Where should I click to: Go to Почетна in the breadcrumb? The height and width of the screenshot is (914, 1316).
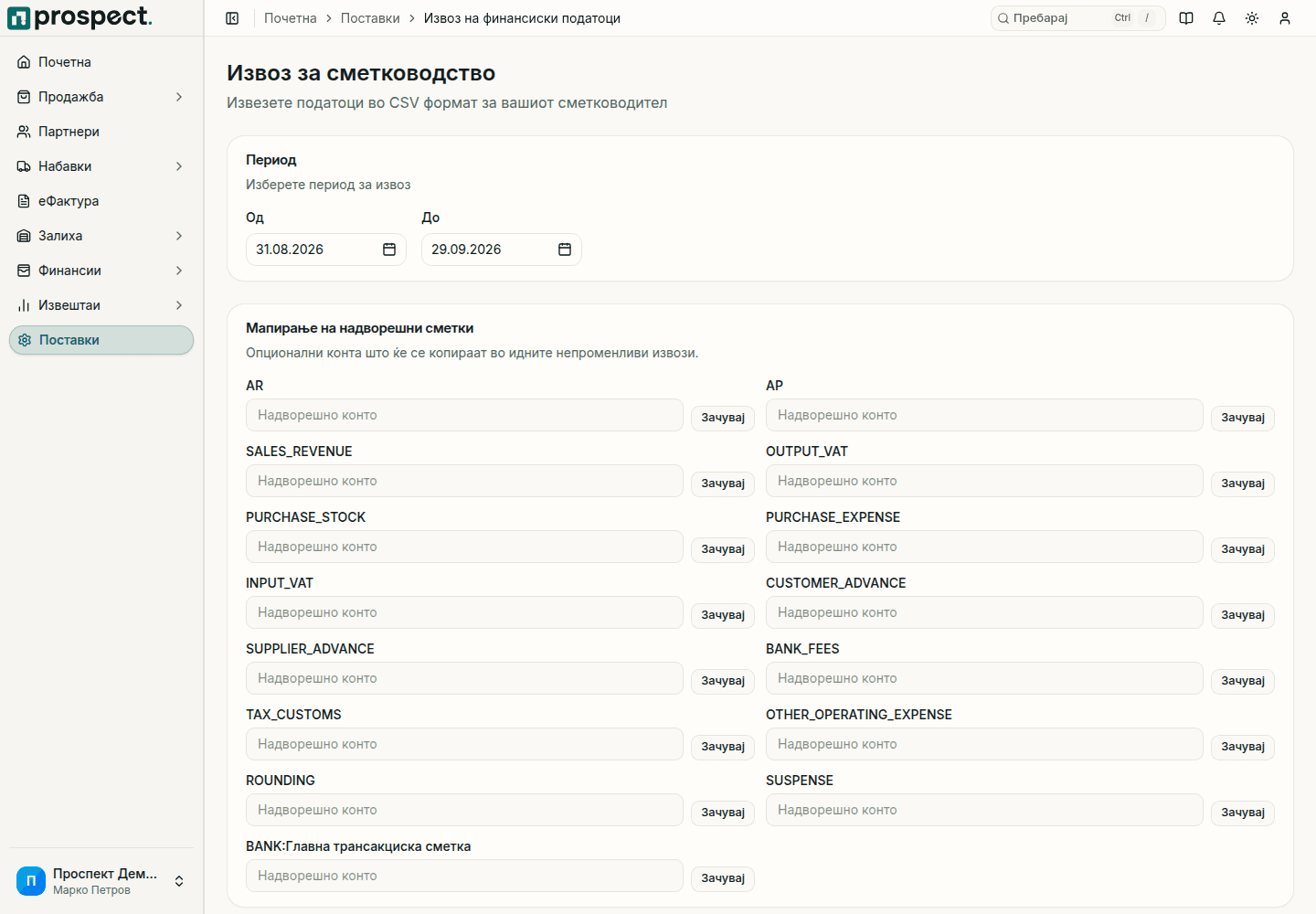[x=291, y=18]
